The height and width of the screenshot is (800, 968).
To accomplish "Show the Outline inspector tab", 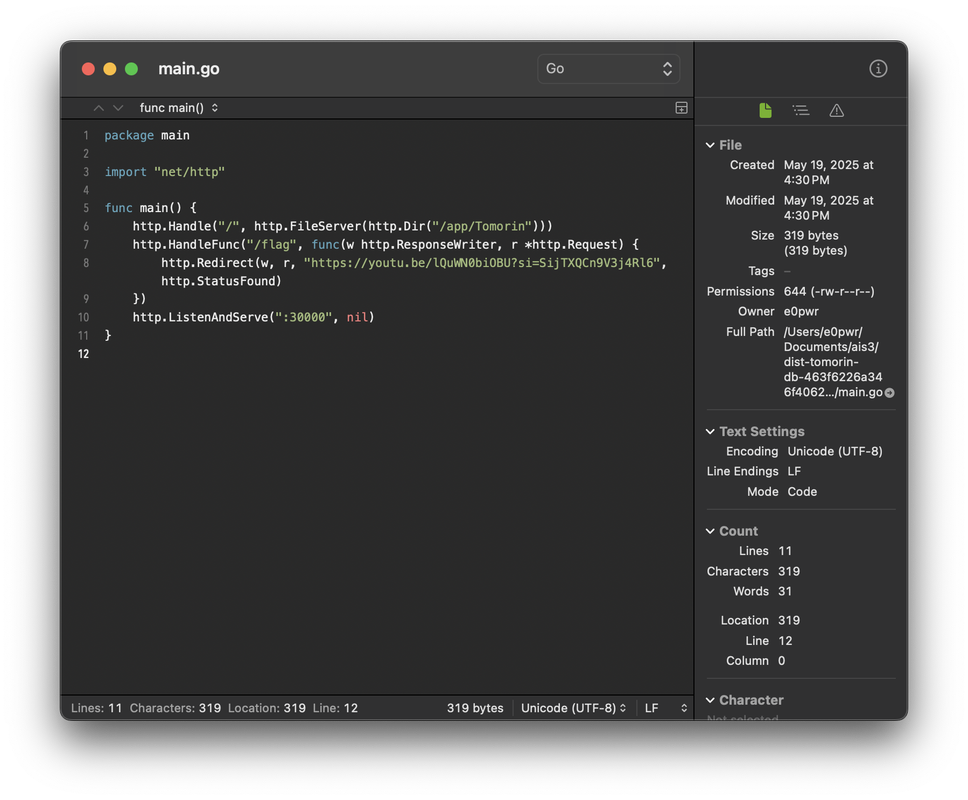I will click(801, 110).
